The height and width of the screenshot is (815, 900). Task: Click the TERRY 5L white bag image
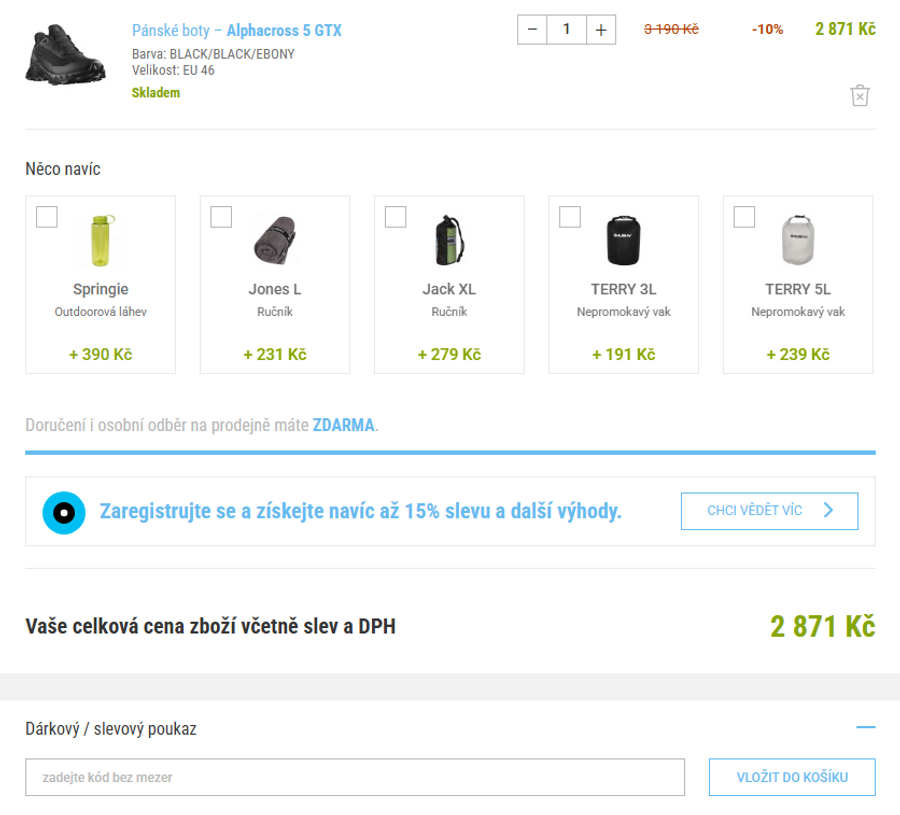(x=798, y=240)
